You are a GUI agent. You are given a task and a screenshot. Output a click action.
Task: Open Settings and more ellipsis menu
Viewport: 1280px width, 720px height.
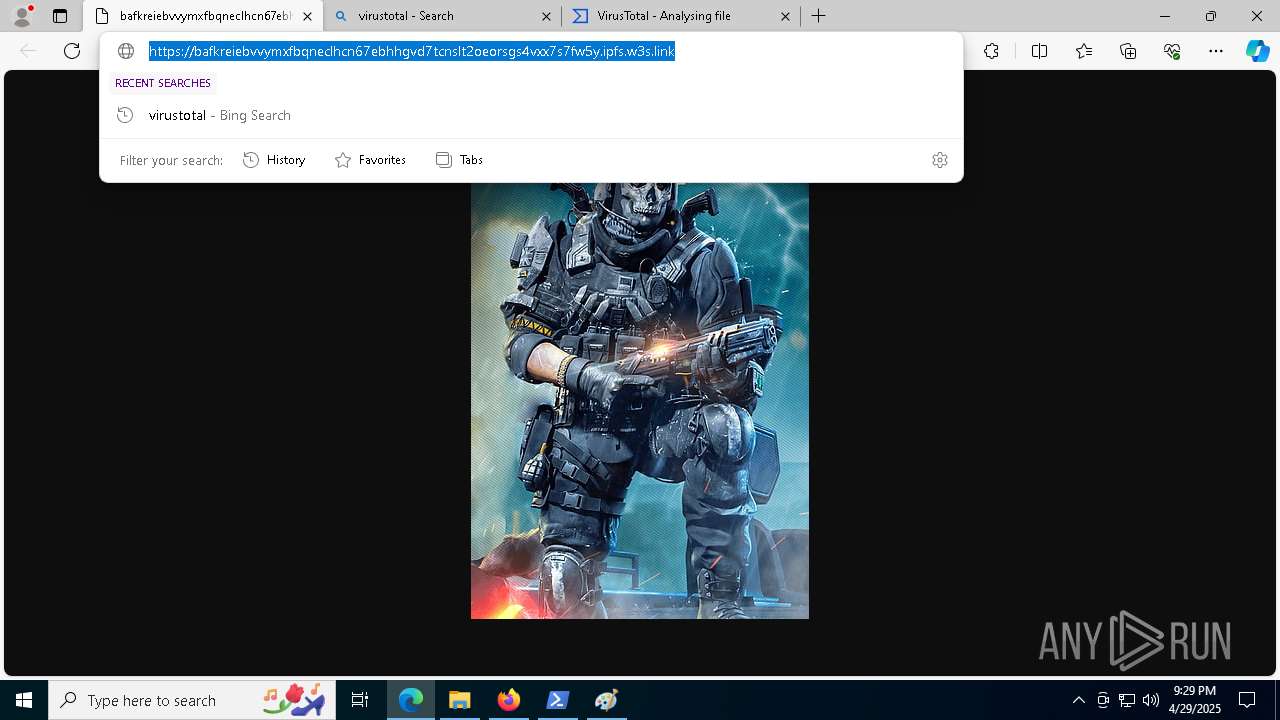[1216, 51]
